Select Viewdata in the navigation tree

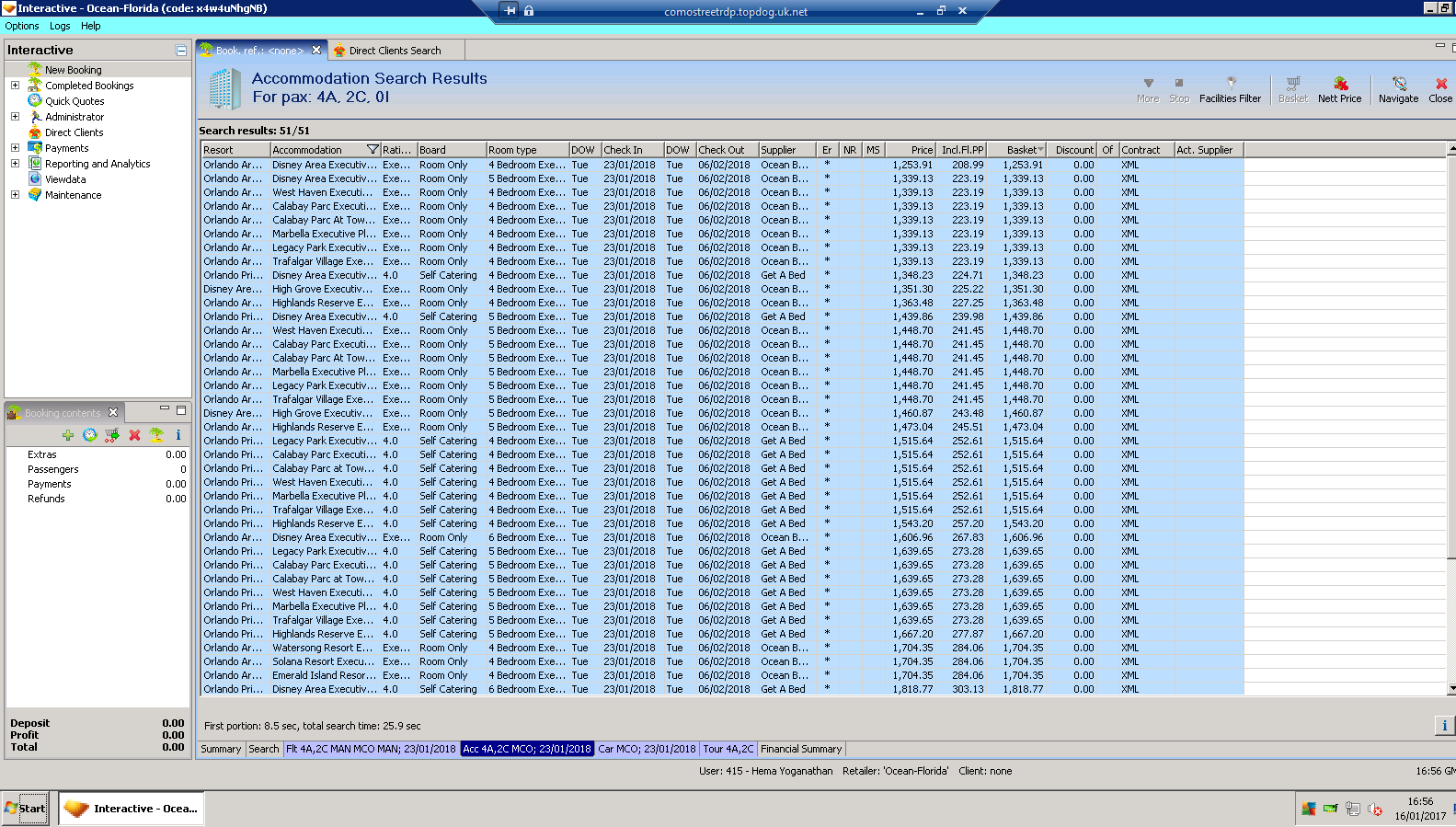tap(65, 179)
